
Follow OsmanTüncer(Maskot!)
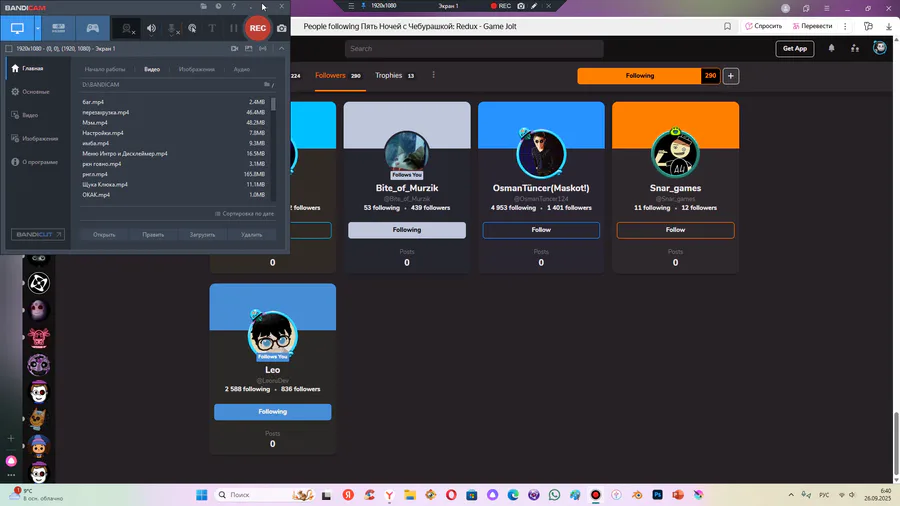[541, 230]
